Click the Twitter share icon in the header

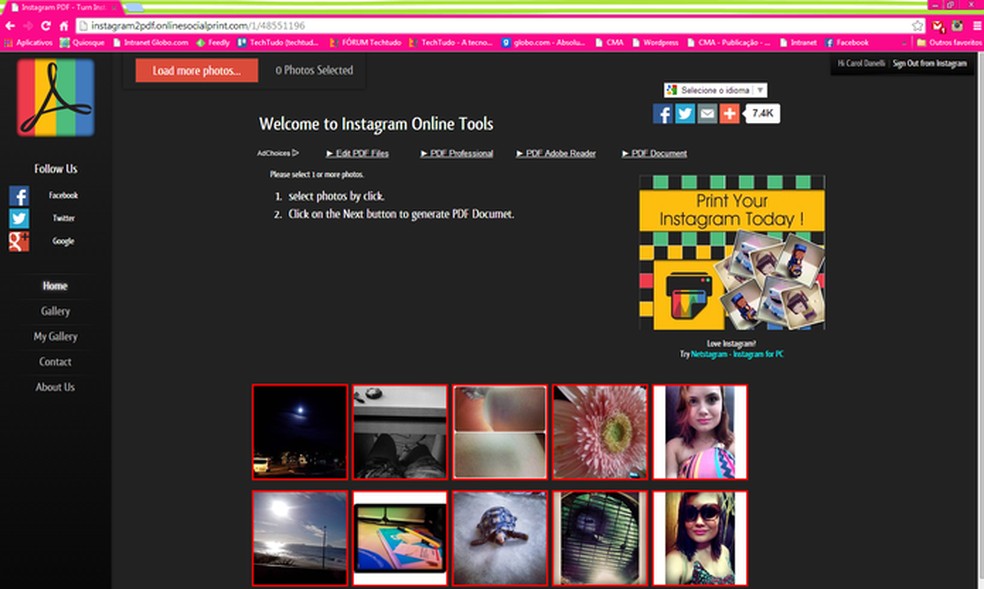point(684,113)
